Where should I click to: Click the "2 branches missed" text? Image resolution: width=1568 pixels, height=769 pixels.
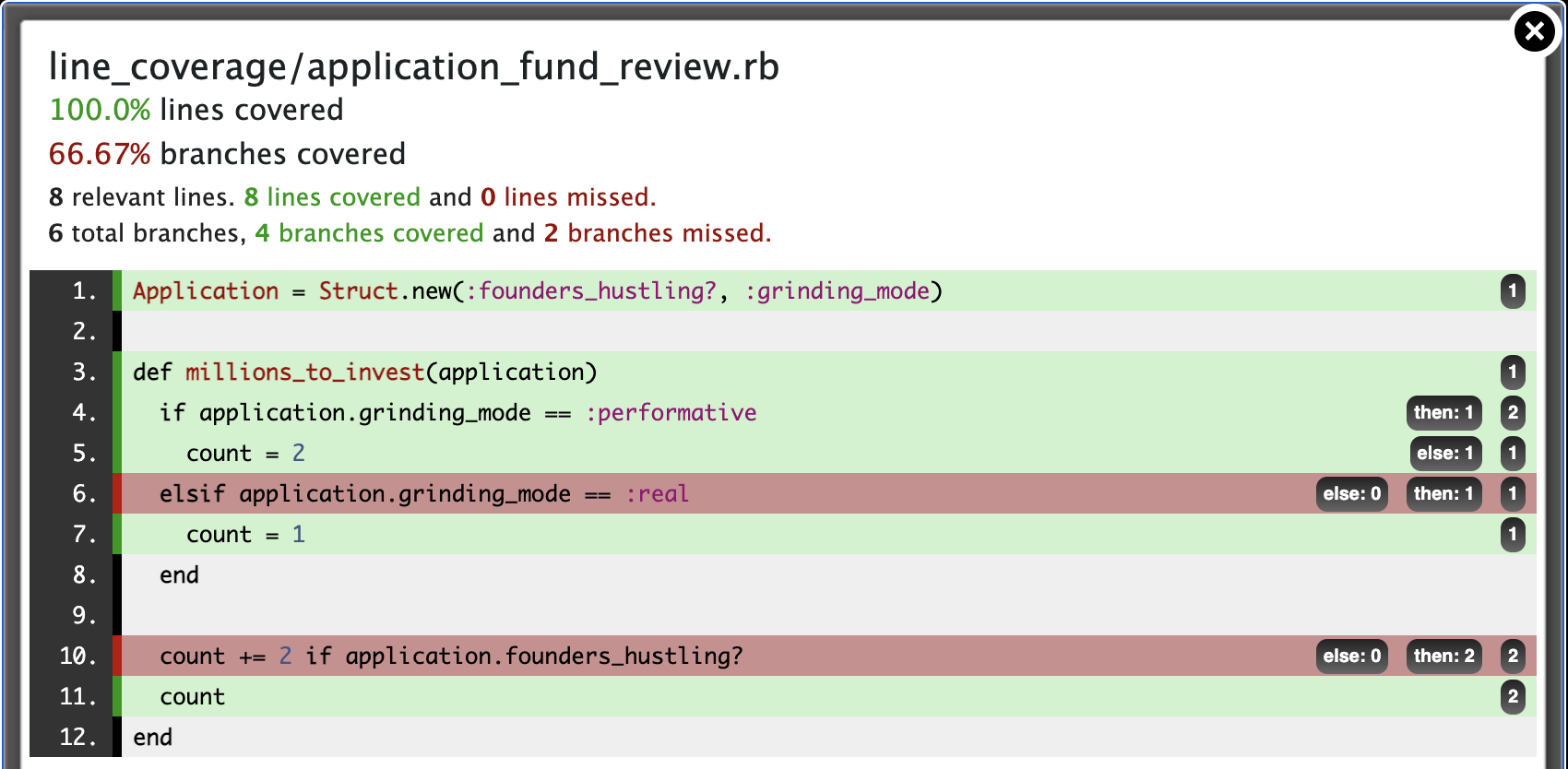(x=657, y=233)
